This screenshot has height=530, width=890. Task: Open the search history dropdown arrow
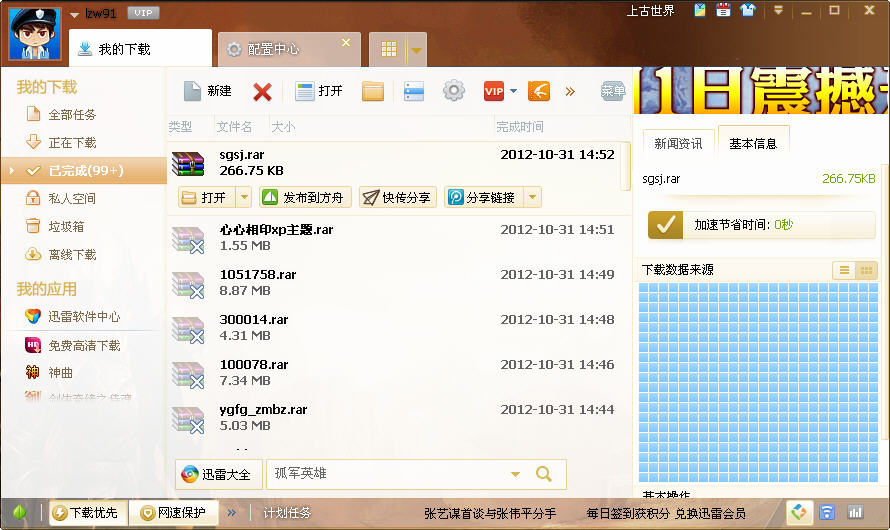(515, 474)
